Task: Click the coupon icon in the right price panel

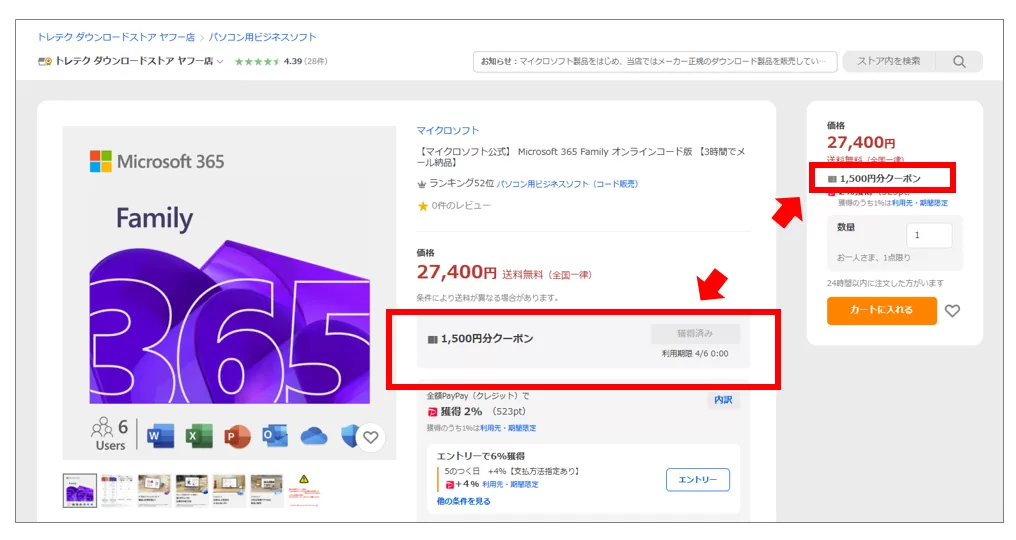Action: pos(832,179)
